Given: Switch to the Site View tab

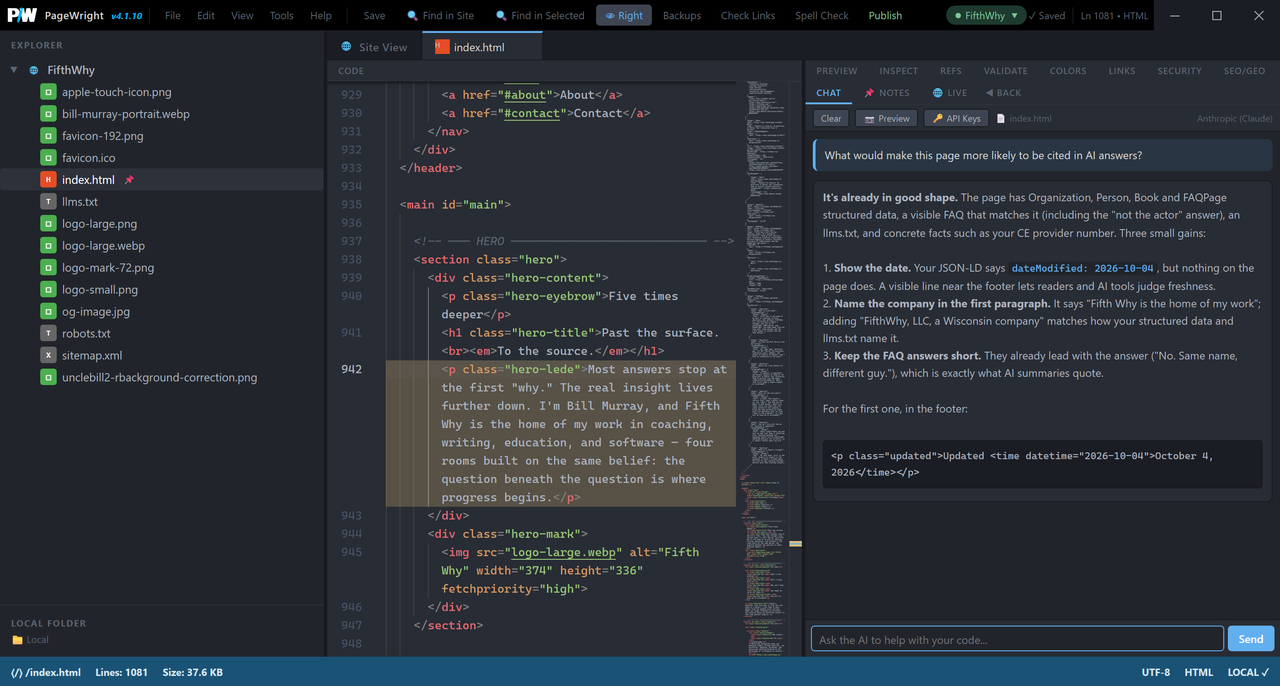Looking at the screenshot, I should tap(374, 47).
